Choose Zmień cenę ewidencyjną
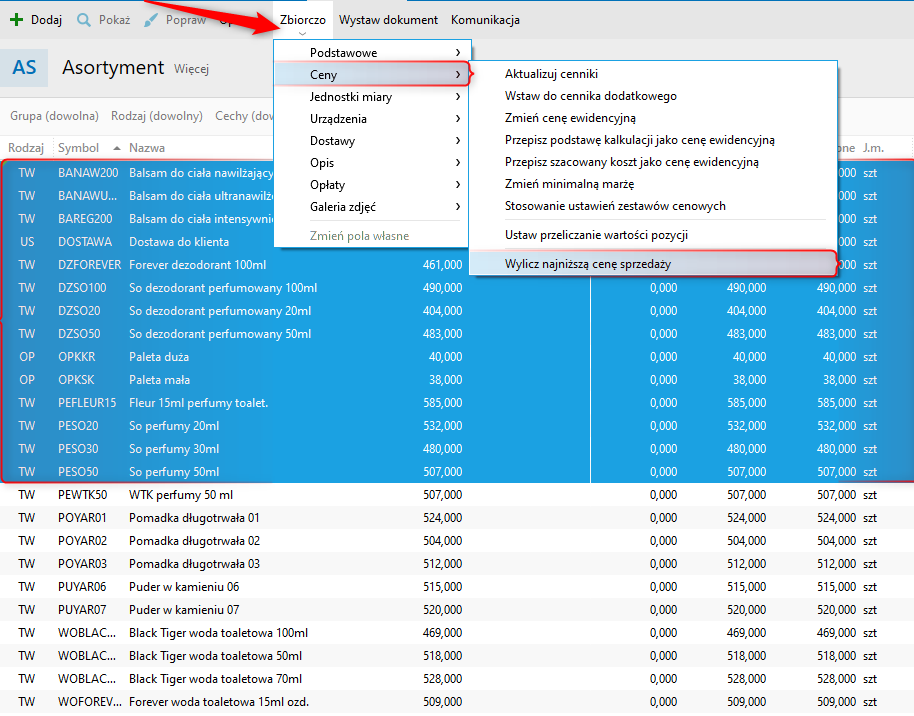The width and height of the screenshot is (914, 716). 653,118
